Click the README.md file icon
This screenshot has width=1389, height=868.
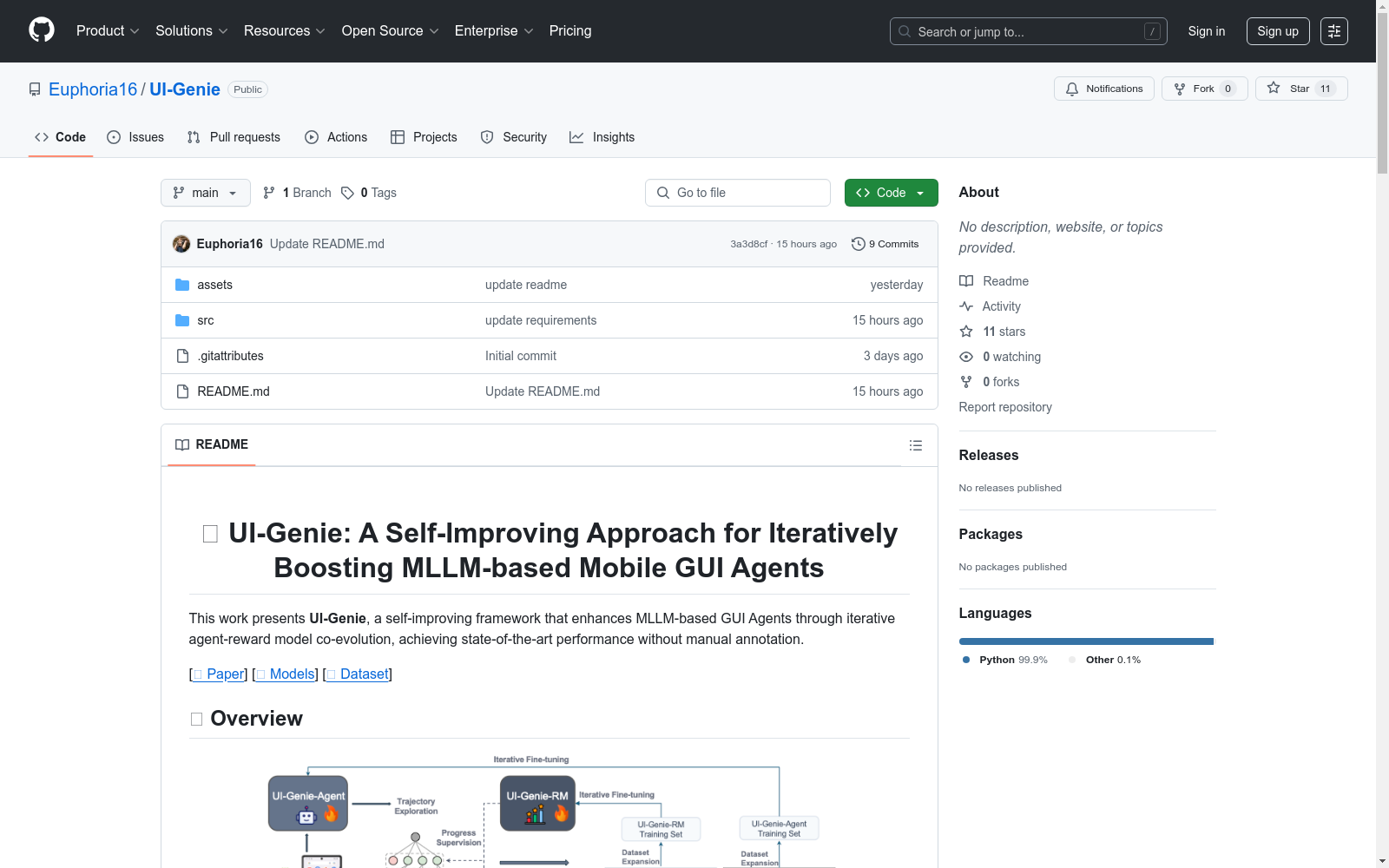[x=182, y=391]
